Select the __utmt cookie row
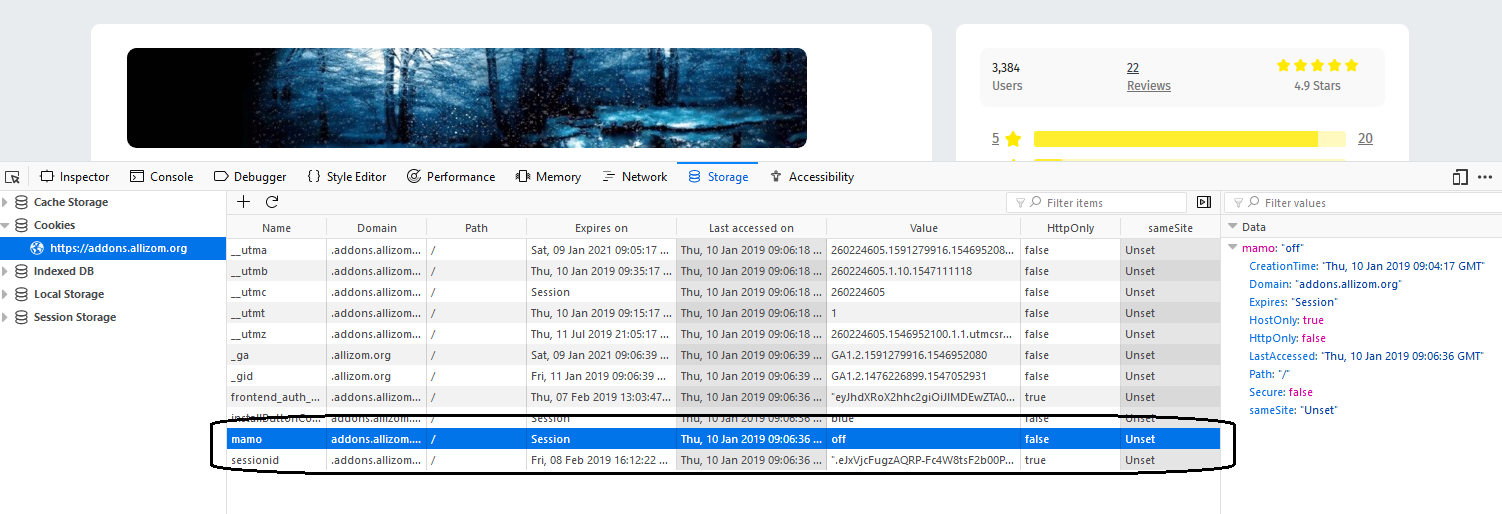1502x514 pixels. [x=723, y=313]
